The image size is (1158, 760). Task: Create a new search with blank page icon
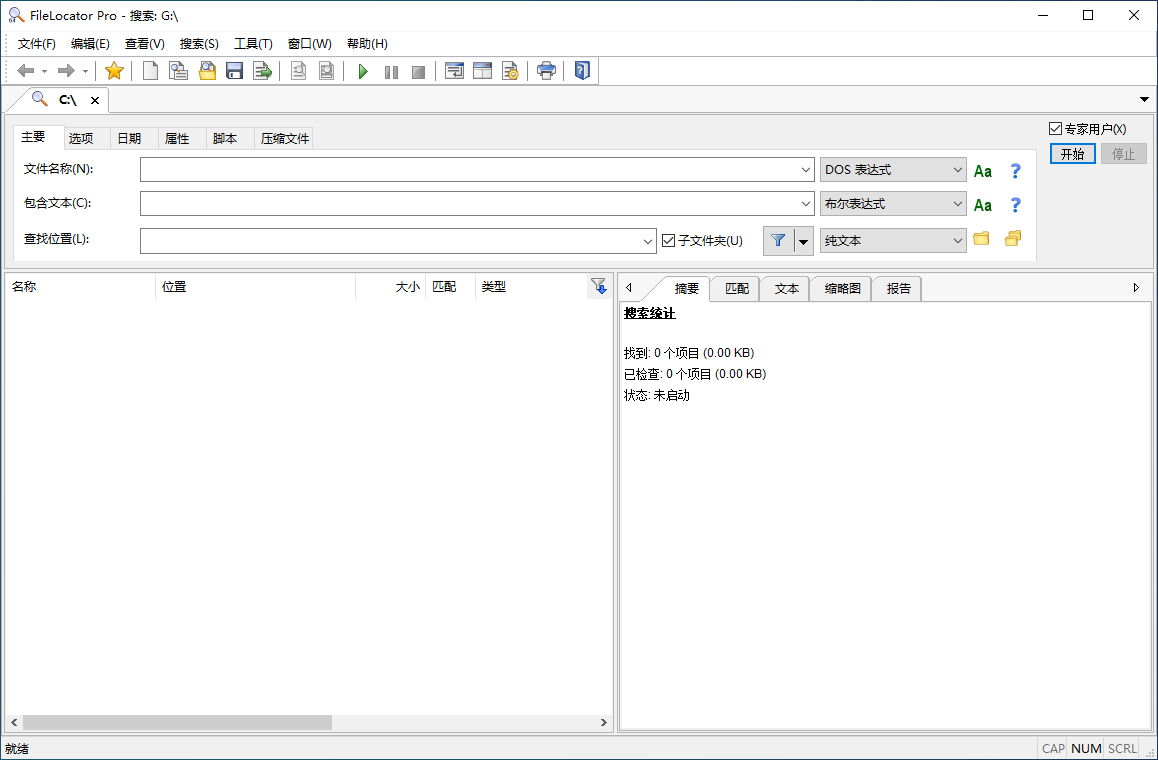(150, 71)
